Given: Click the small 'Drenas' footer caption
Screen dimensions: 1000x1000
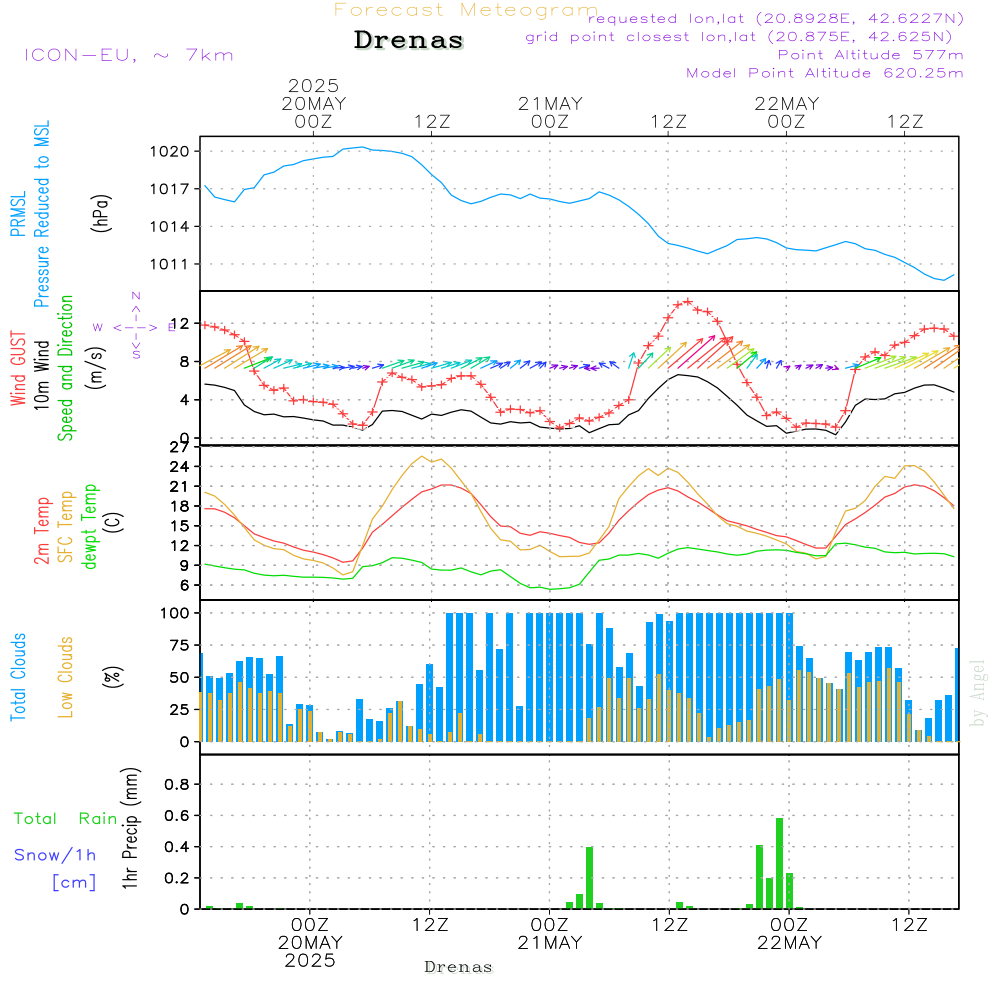Looking at the screenshot, I should click(x=459, y=967).
